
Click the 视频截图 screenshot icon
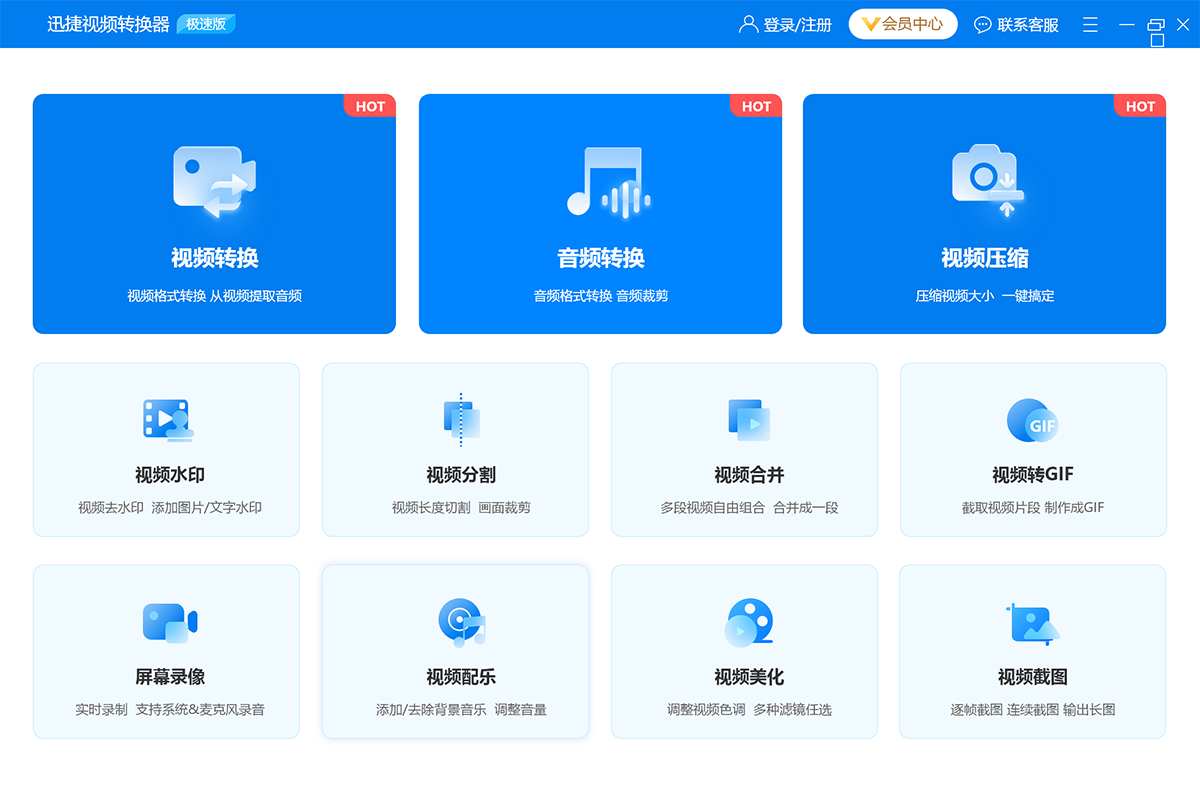pos(1033,623)
